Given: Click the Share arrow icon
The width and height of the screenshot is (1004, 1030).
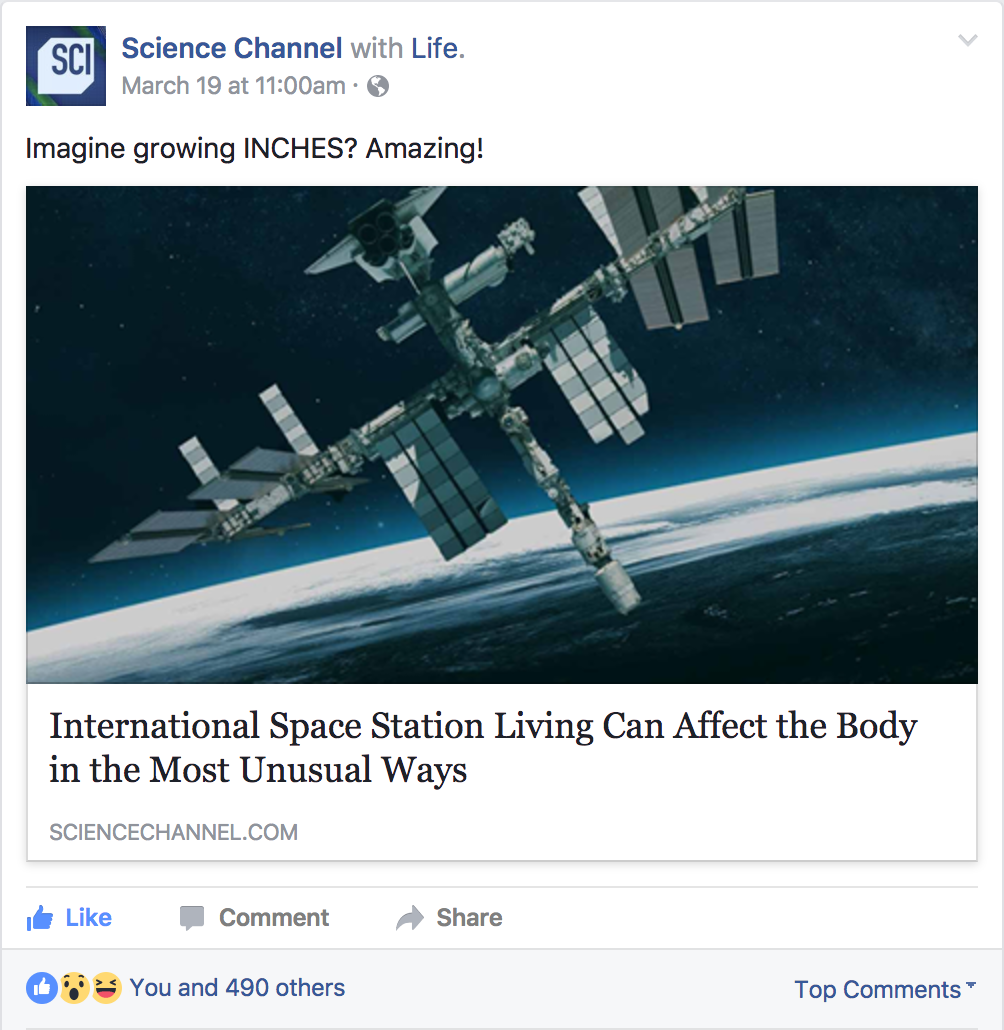Looking at the screenshot, I should (410, 918).
